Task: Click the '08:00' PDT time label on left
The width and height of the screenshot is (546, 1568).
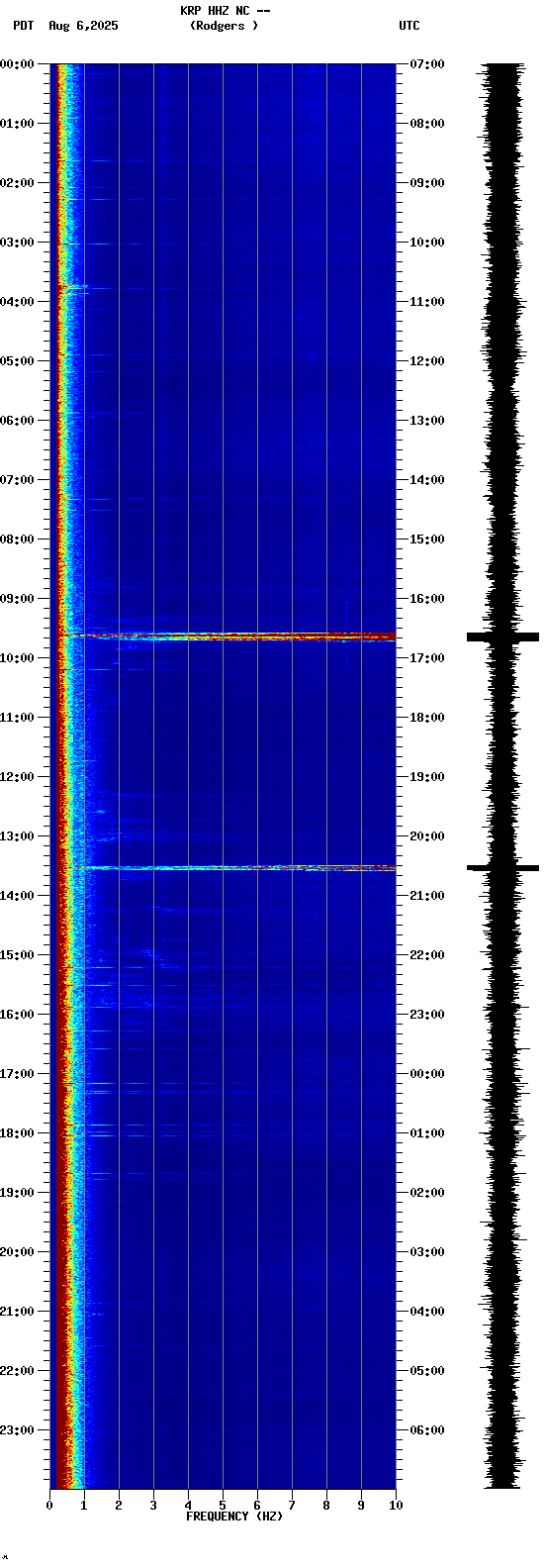Action: 17,539
